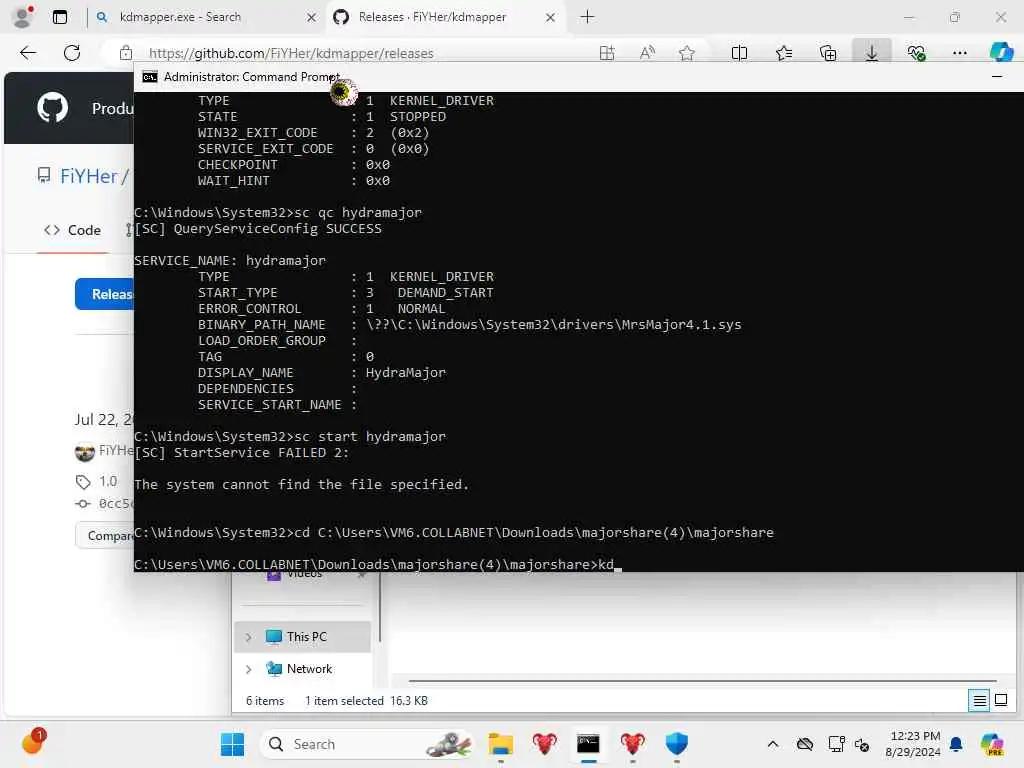The height and width of the screenshot is (768, 1024).
Task: Select Network in File Explorer sidebar
Action: tap(308, 669)
